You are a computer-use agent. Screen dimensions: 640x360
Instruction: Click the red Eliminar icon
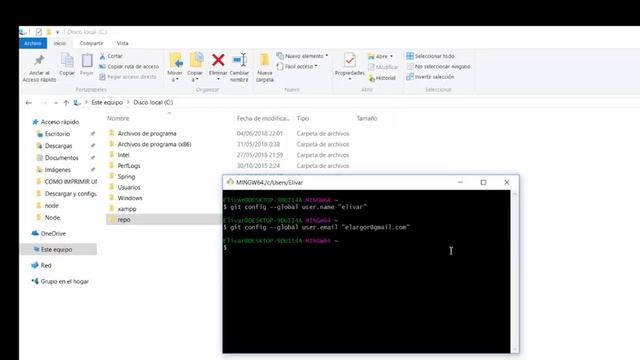218,60
